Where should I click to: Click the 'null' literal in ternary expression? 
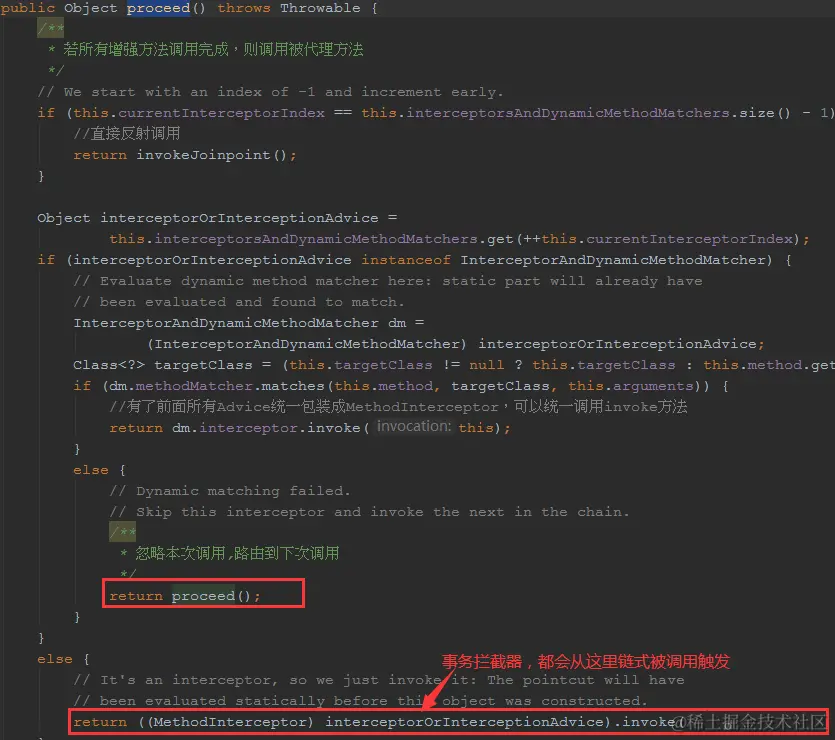coord(487,365)
